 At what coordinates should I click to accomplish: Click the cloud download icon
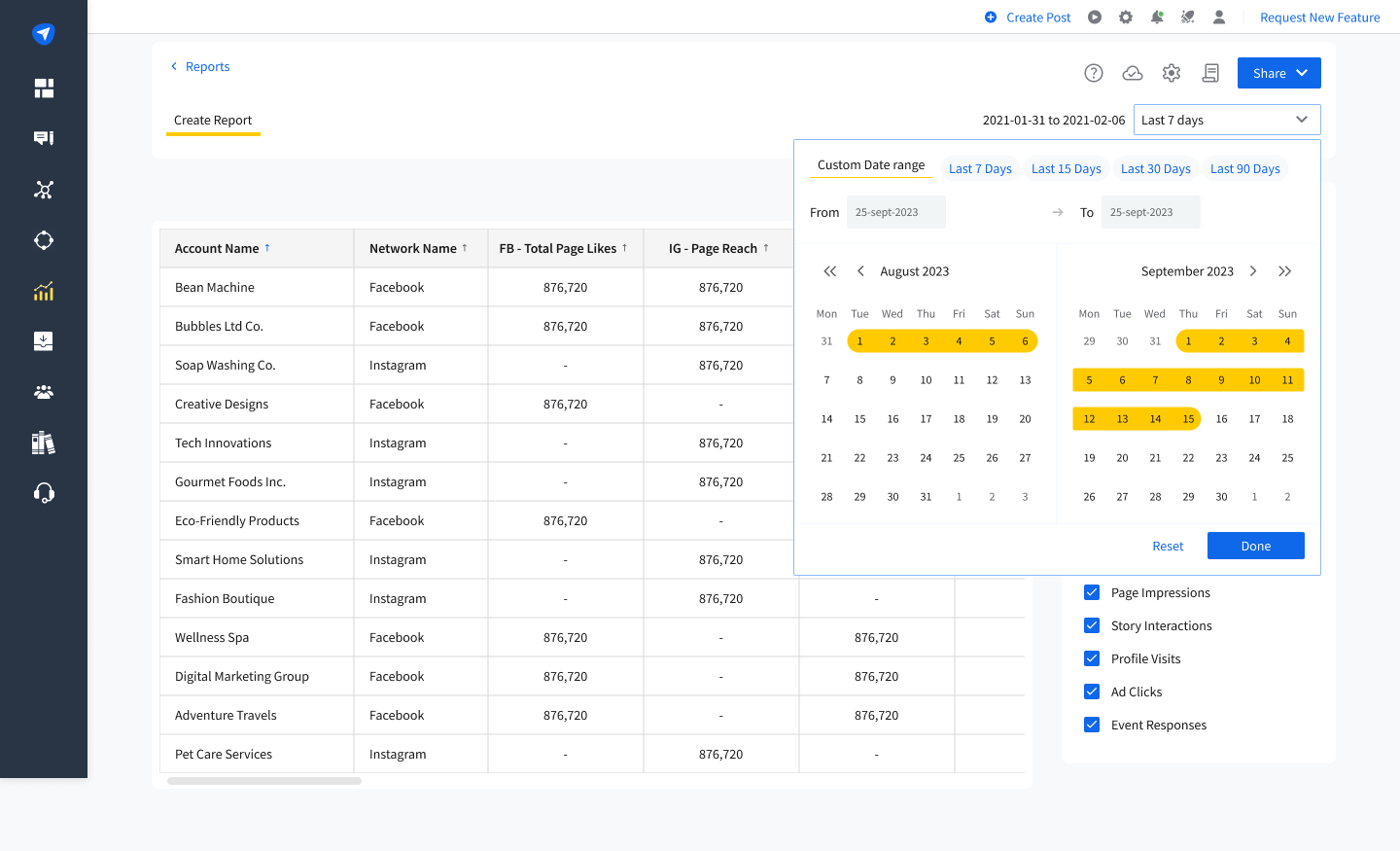(1133, 73)
